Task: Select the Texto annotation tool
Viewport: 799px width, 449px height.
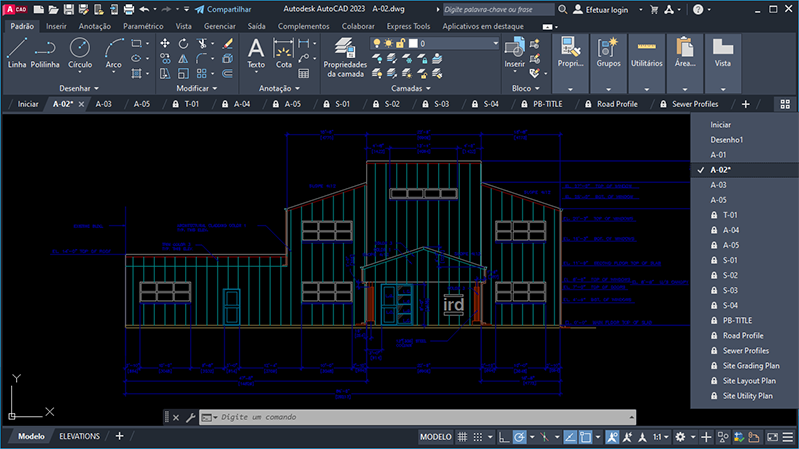Action: tap(256, 54)
